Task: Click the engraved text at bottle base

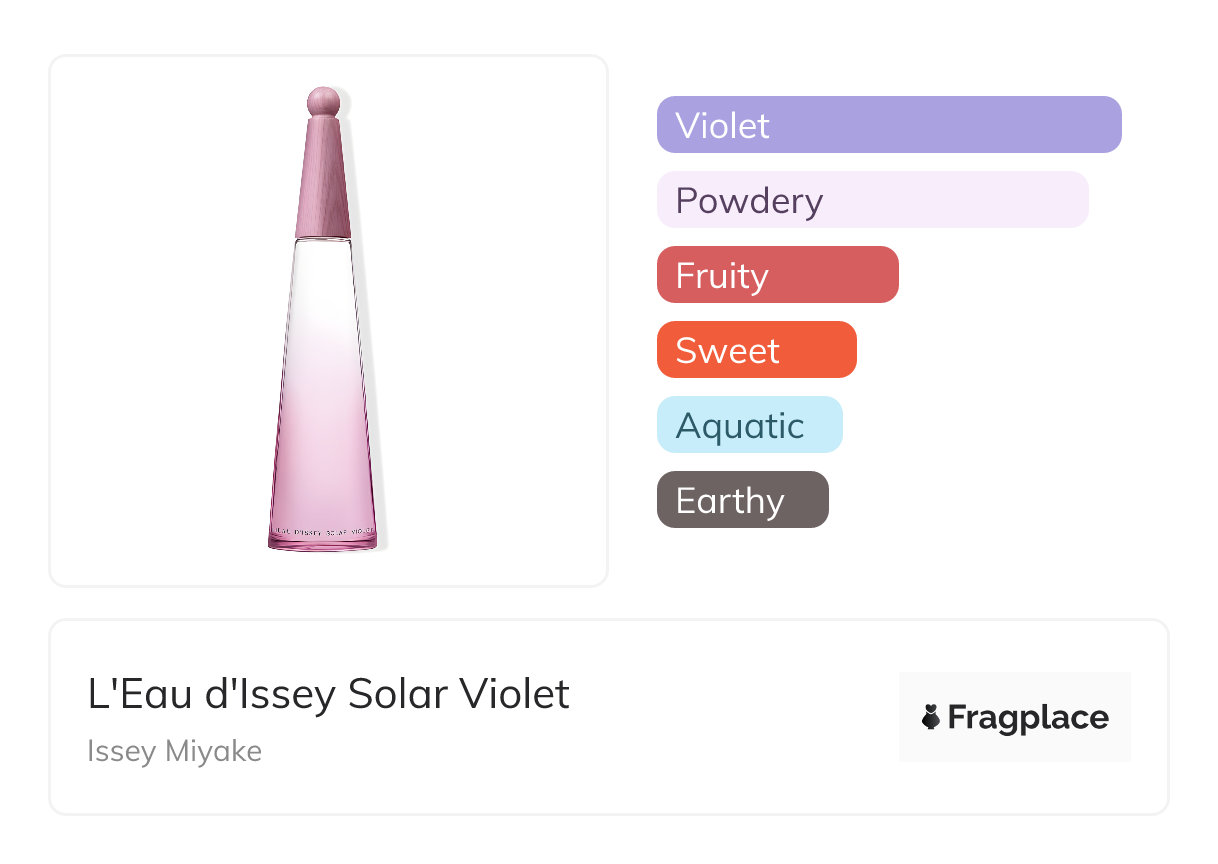Action: pos(323,531)
